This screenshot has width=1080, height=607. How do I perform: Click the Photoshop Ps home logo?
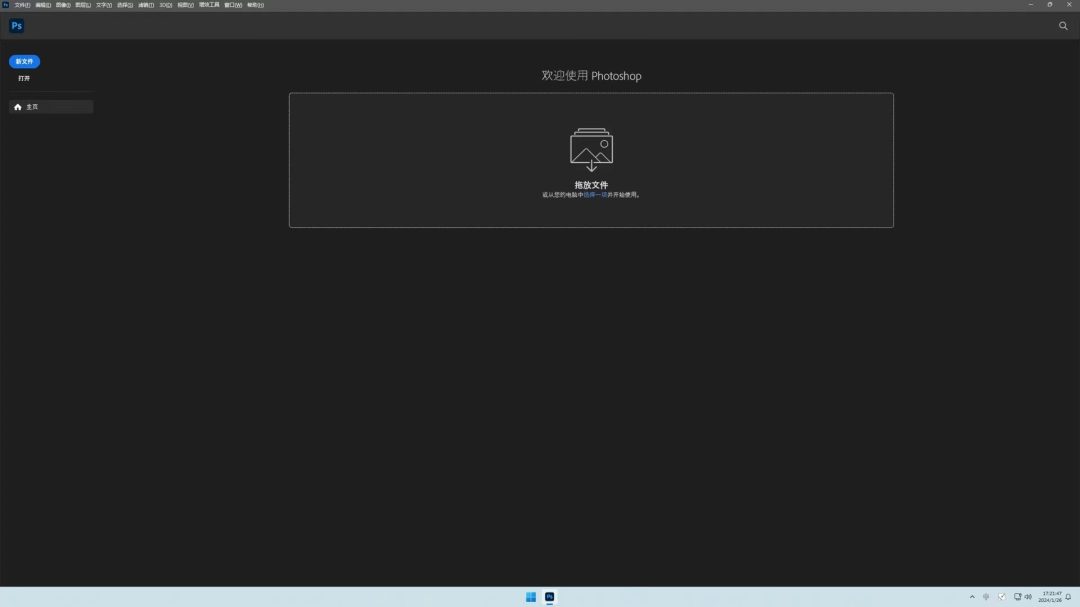click(17, 25)
